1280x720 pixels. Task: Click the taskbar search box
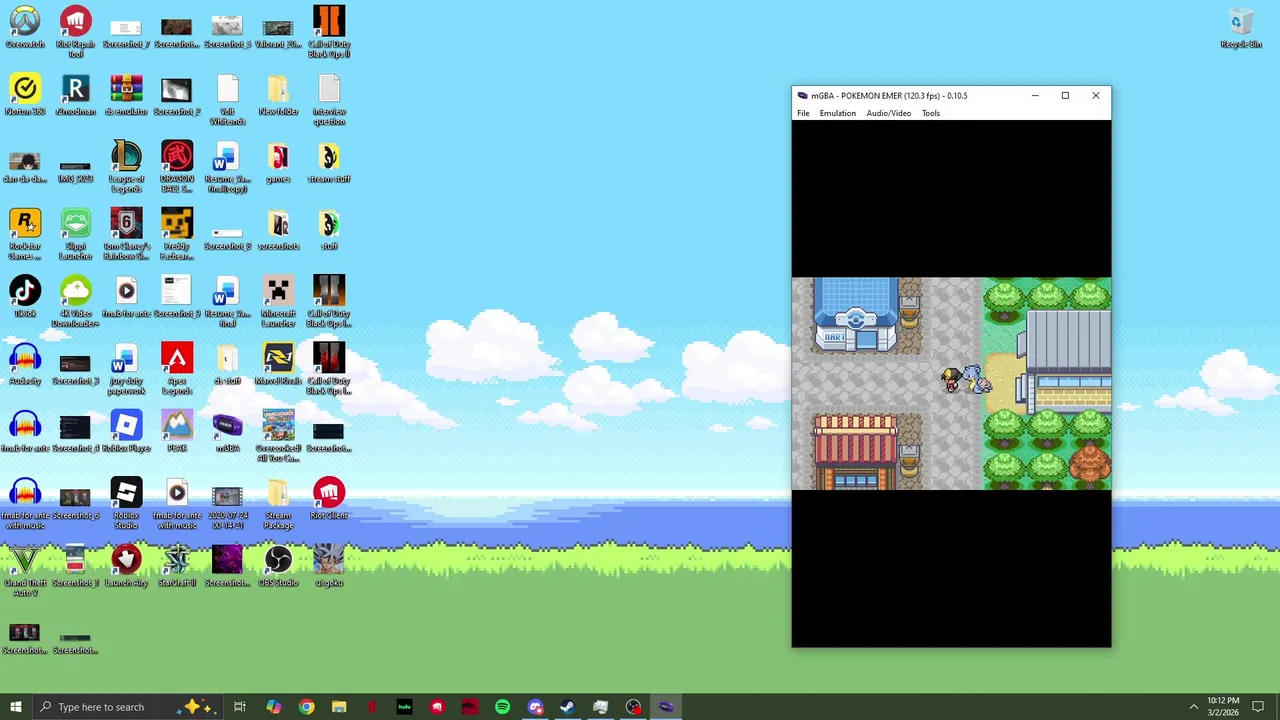[x=126, y=707]
